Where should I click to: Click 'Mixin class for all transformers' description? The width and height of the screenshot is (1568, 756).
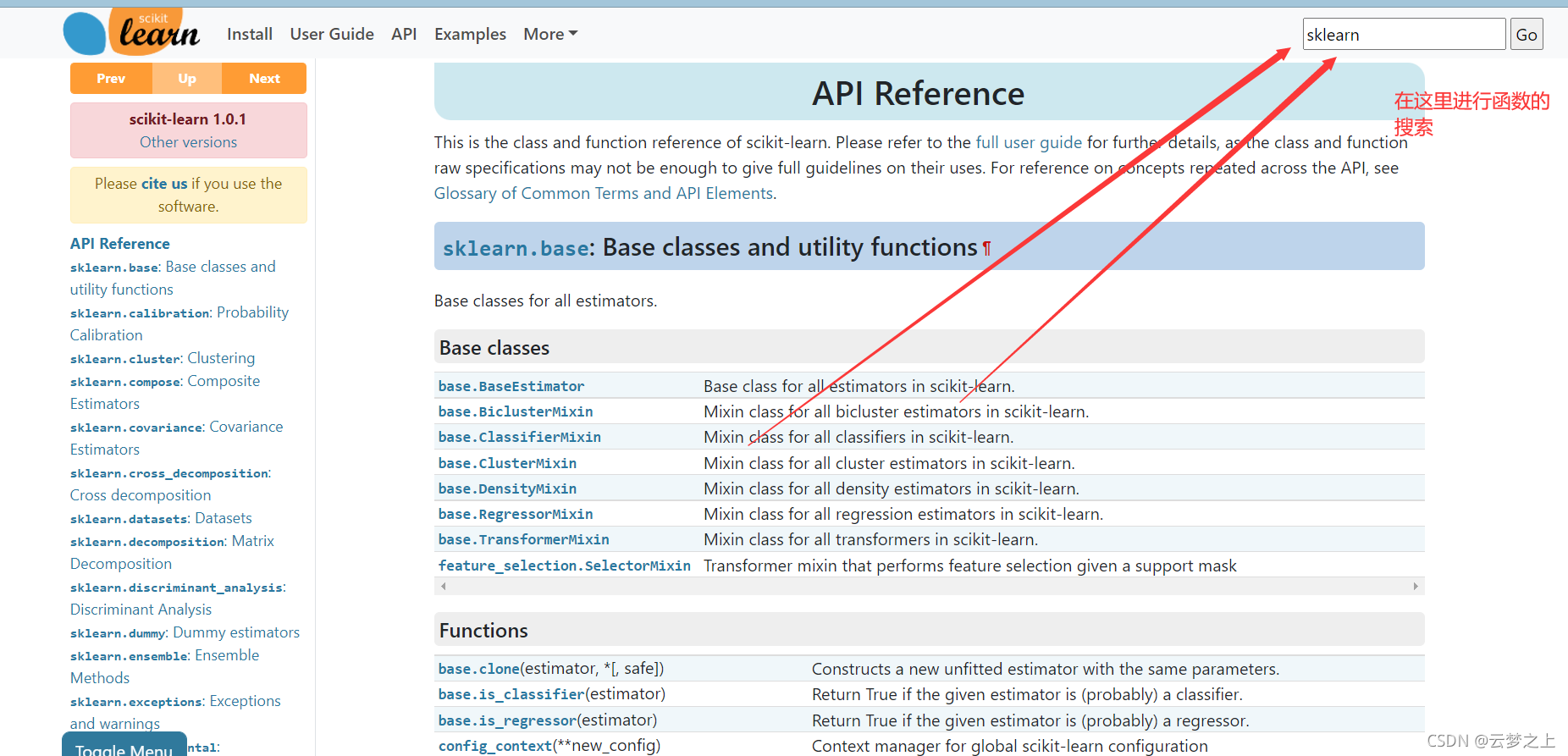point(871,539)
